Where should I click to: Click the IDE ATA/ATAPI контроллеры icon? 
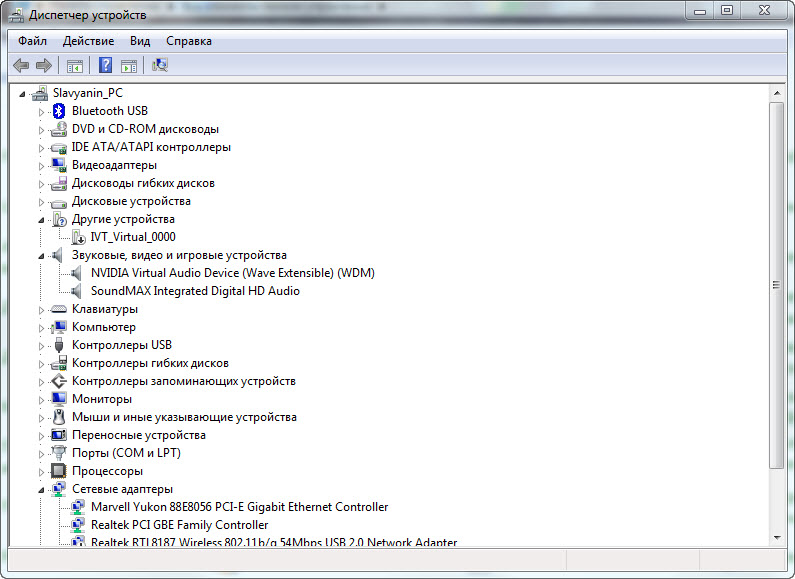[59, 148]
